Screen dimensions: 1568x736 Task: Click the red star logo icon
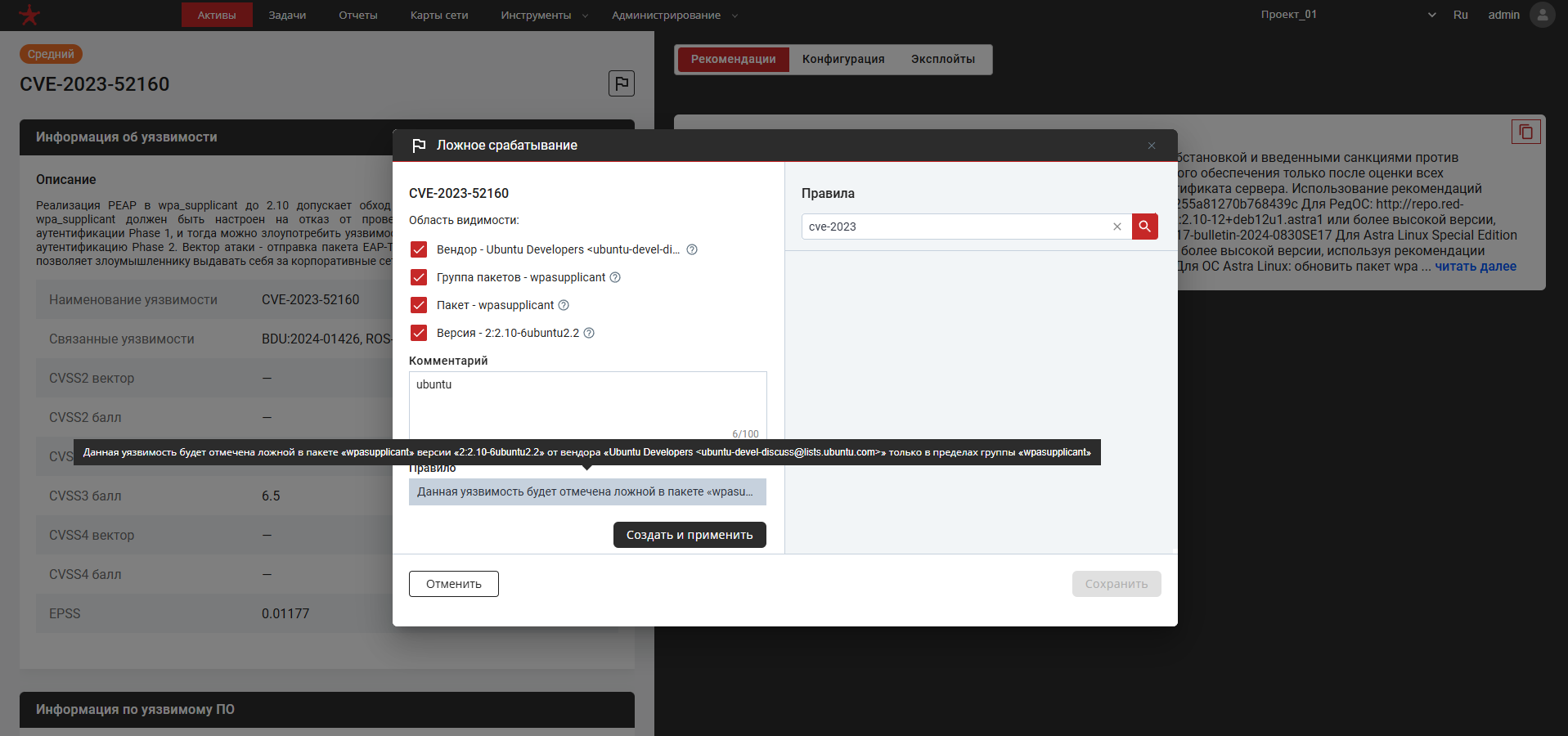click(x=29, y=15)
